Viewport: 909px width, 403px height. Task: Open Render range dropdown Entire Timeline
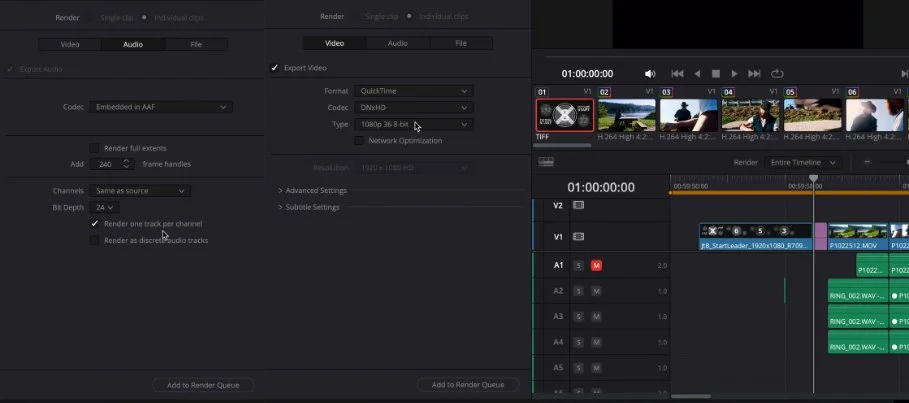tap(803, 162)
